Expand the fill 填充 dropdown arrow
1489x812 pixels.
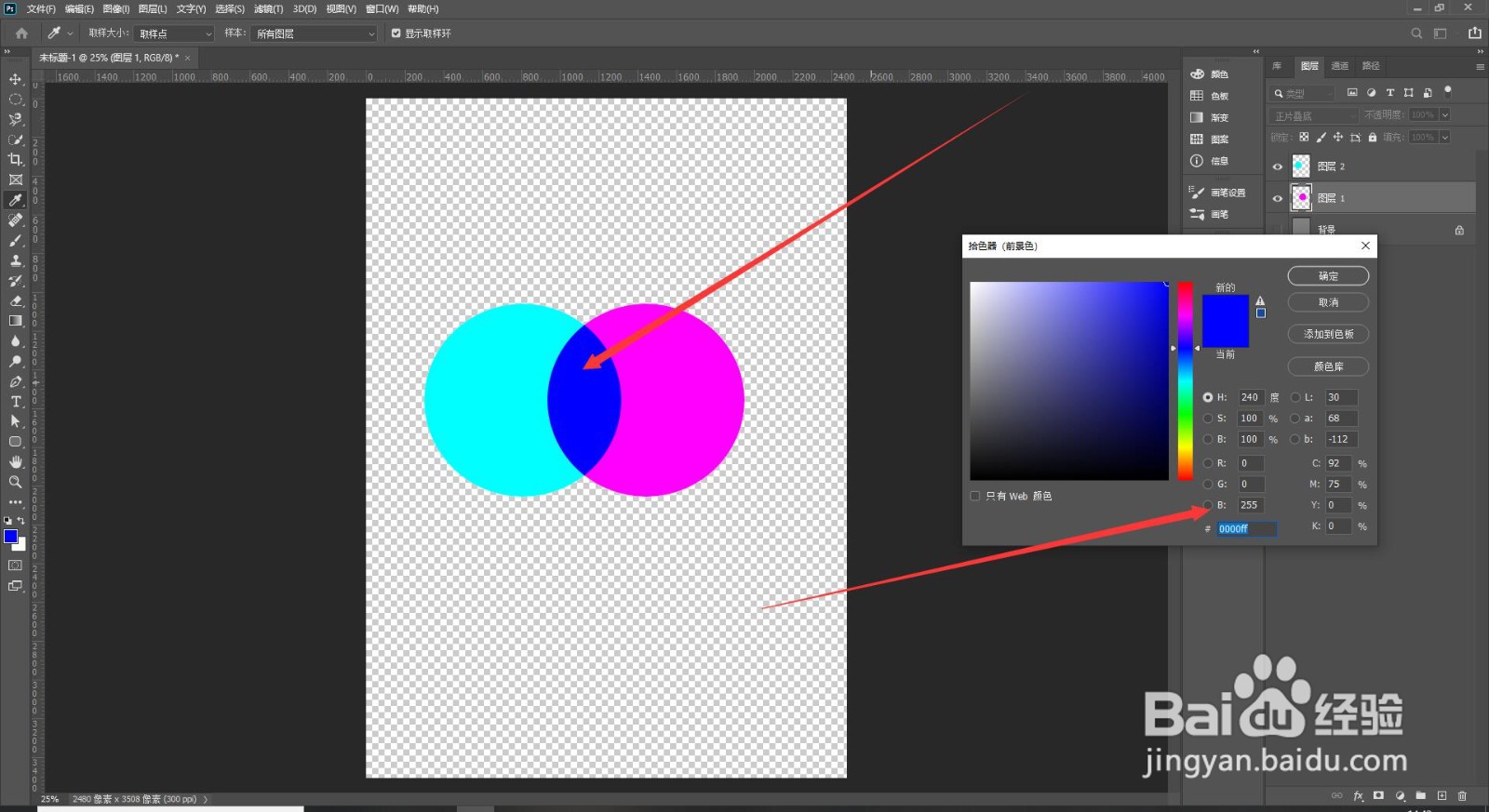[1444, 138]
